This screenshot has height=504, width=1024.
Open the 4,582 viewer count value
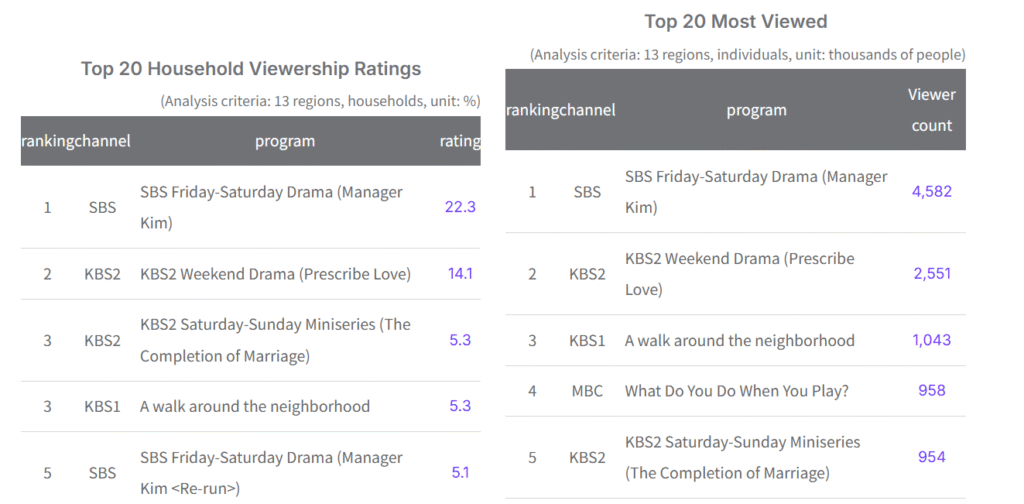[932, 191]
